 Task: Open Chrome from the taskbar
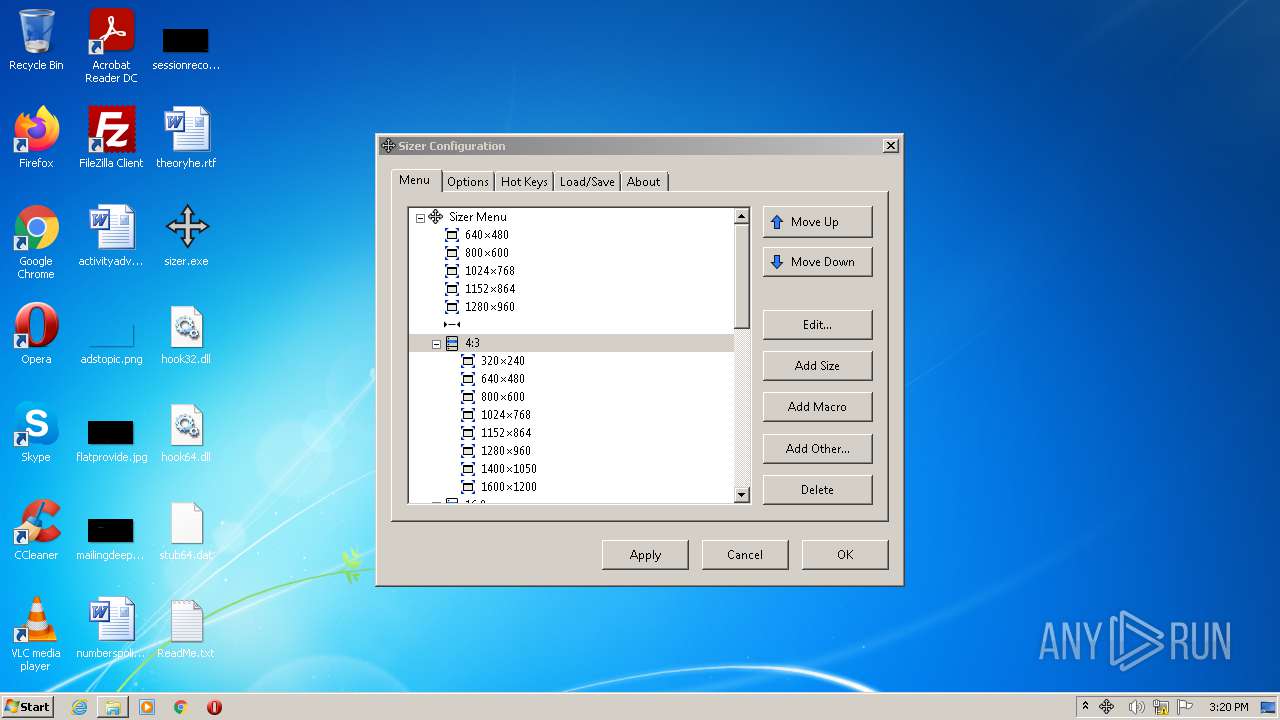pyautogui.click(x=181, y=707)
